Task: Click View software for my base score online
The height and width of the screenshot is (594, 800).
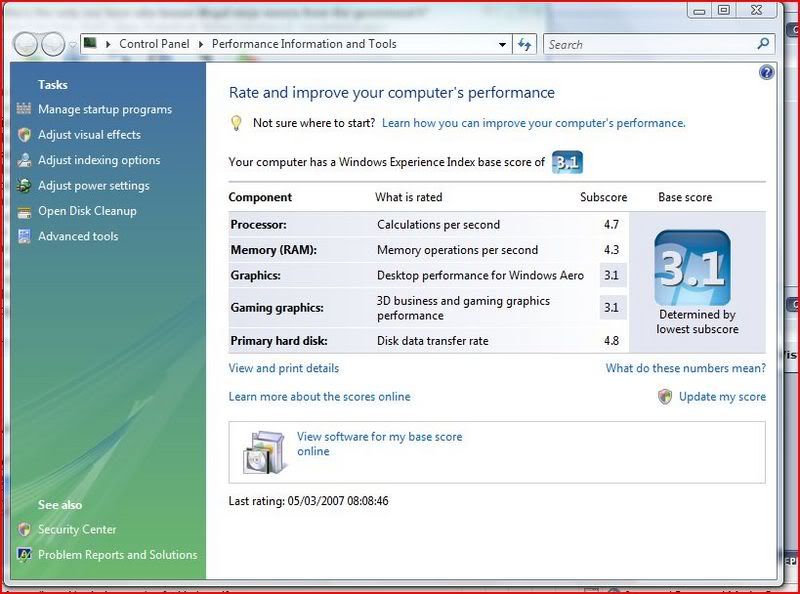Action: tap(380, 444)
